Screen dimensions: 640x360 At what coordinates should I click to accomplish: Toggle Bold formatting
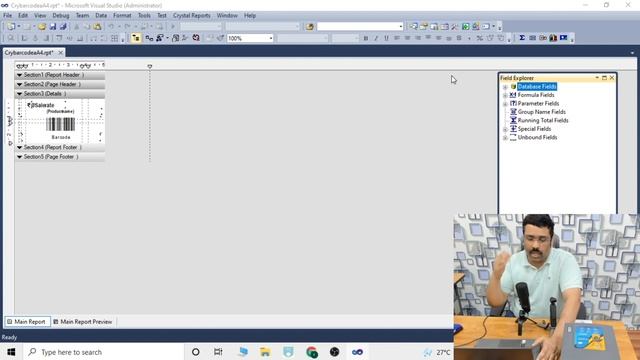point(366,38)
